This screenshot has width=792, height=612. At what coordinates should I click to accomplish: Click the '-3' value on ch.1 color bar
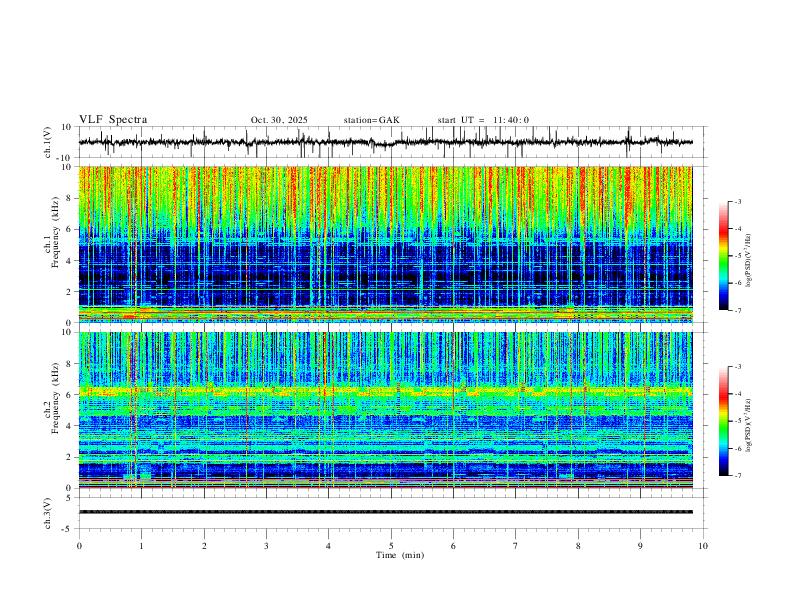click(x=737, y=201)
